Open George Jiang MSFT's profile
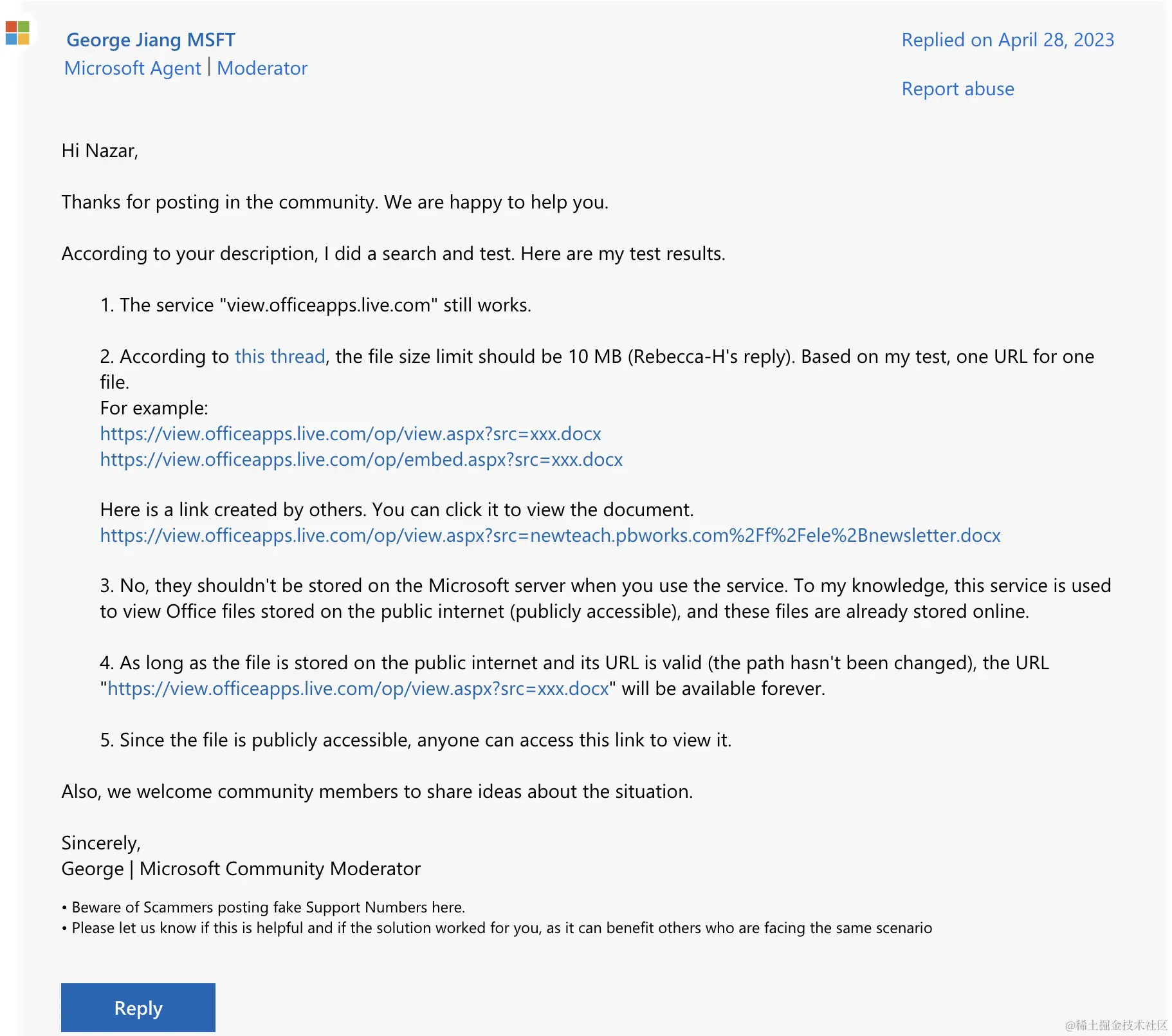This screenshot has height=1036, width=1172. (x=151, y=40)
